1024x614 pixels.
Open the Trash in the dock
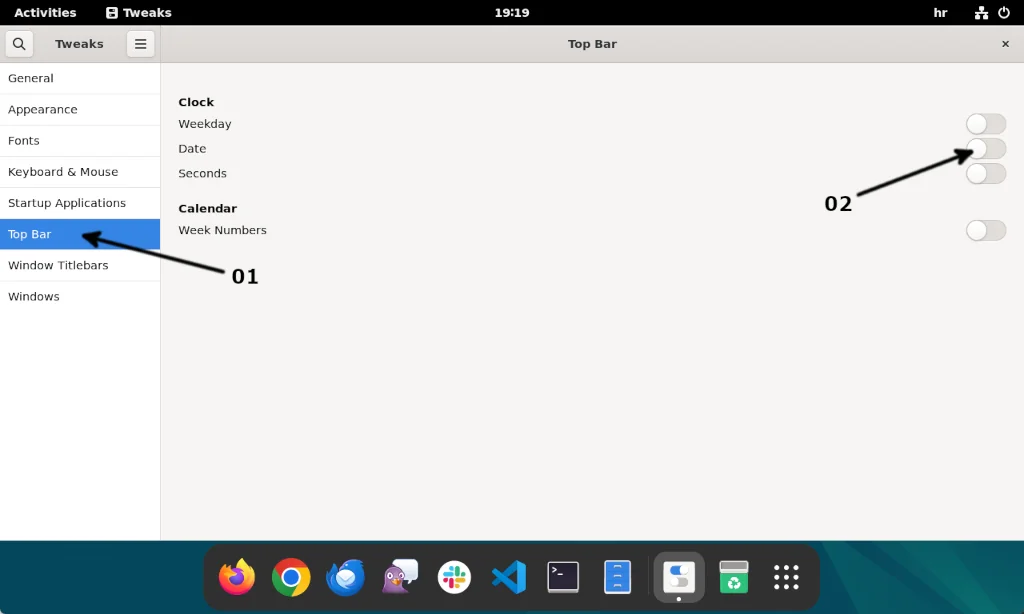pos(733,577)
